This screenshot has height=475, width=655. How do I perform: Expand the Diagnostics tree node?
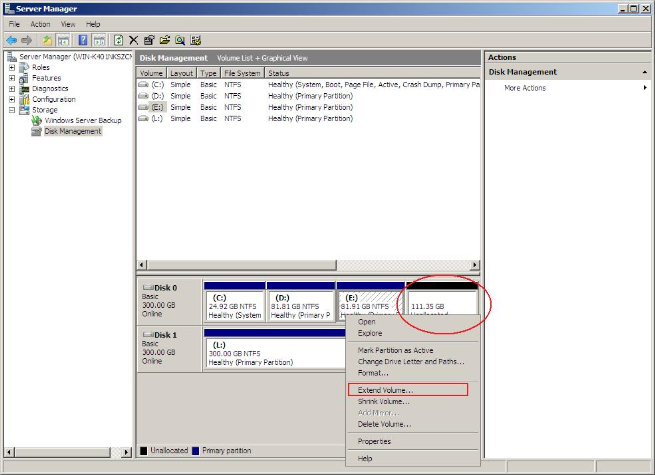12,89
